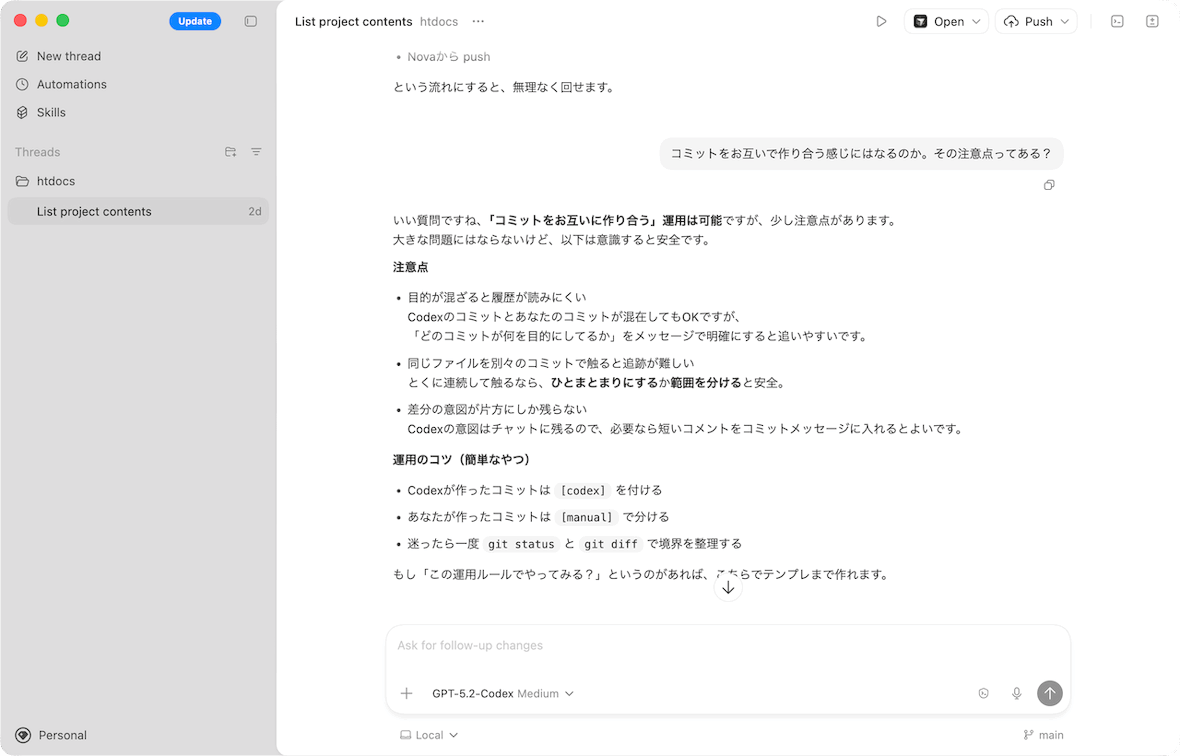Open Automations in sidebar
Viewport: 1180px width, 756px height.
coord(71,84)
